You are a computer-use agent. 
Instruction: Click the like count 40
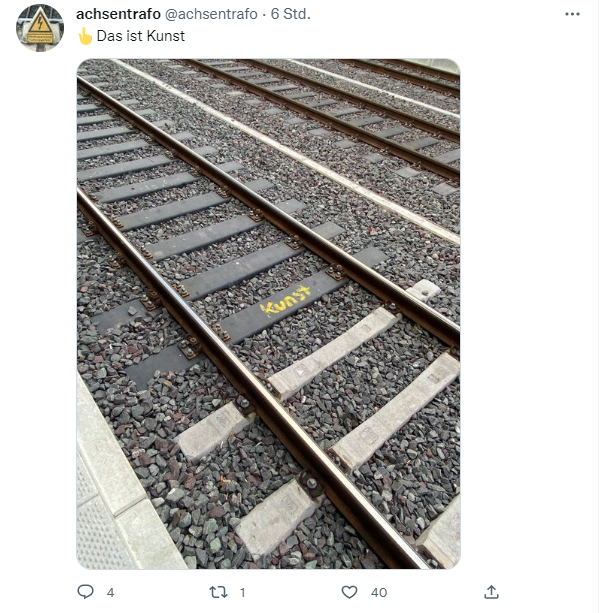(x=379, y=593)
